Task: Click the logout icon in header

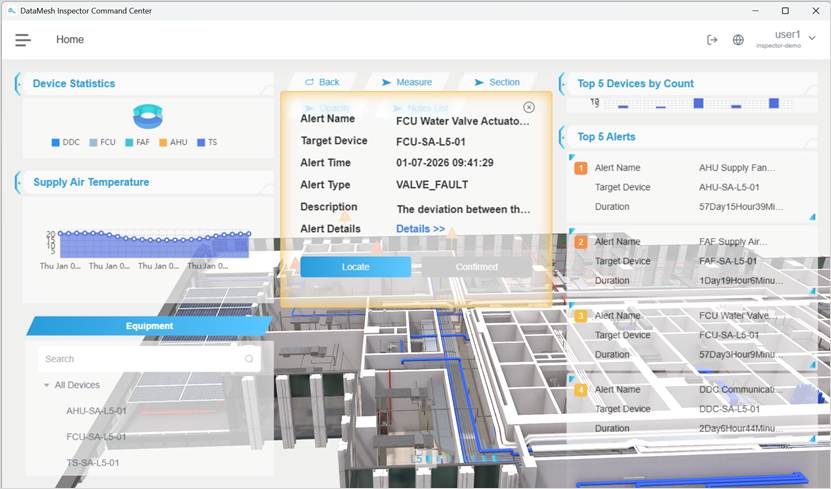Action: pyautogui.click(x=712, y=40)
